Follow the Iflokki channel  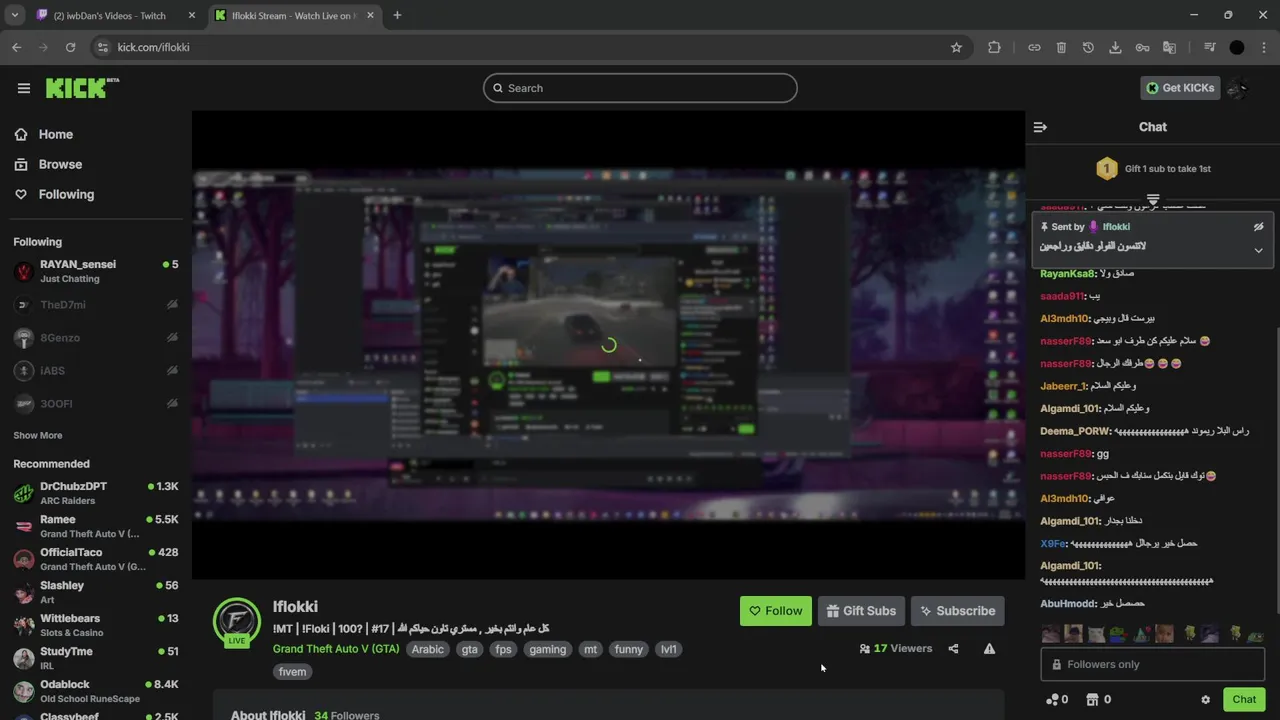(x=776, y=611)
